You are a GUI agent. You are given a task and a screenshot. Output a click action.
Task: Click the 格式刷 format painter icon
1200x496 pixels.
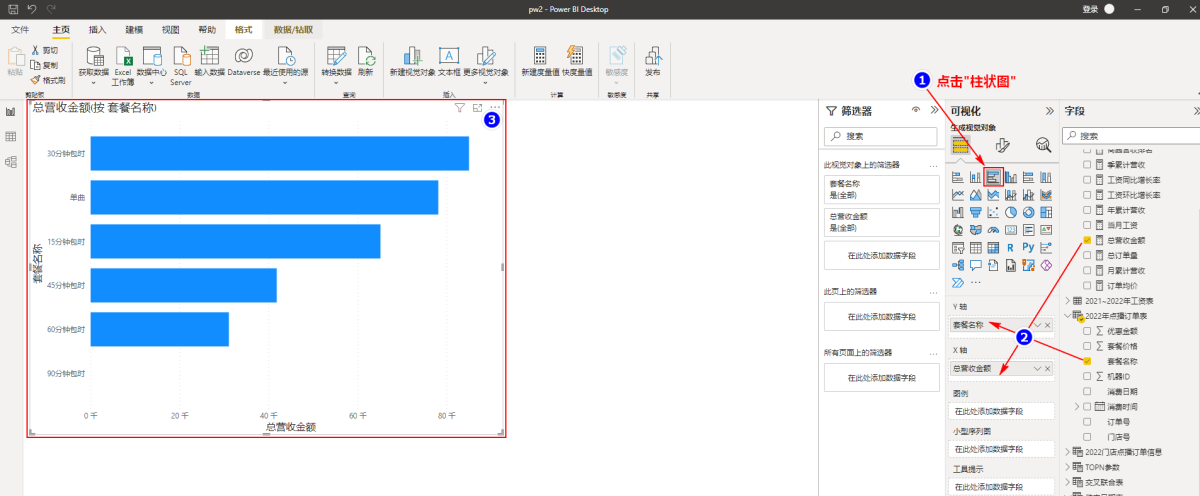click(x=35, y=79)
